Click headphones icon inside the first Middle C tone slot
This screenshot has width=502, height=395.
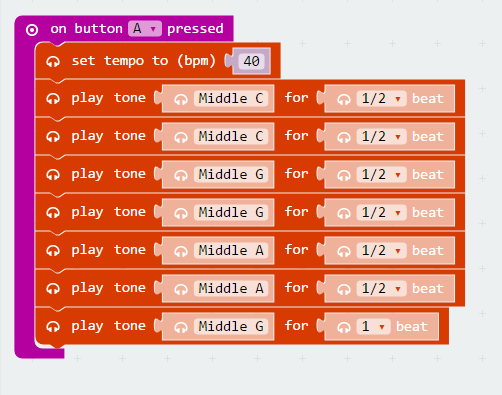181,100
